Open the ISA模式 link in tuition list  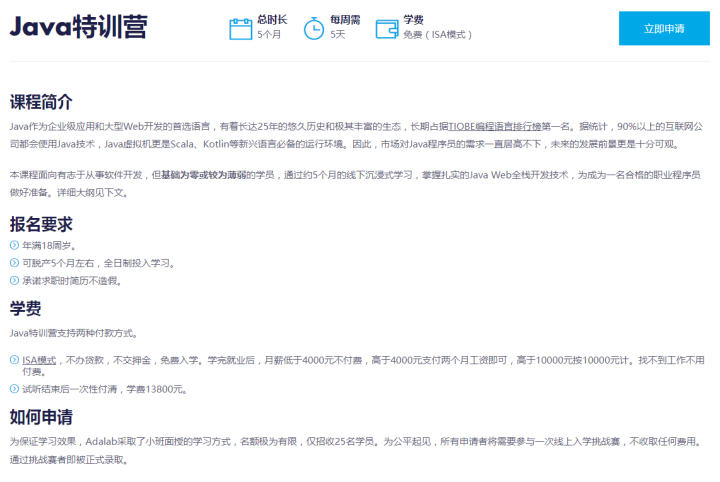point(39,360)
